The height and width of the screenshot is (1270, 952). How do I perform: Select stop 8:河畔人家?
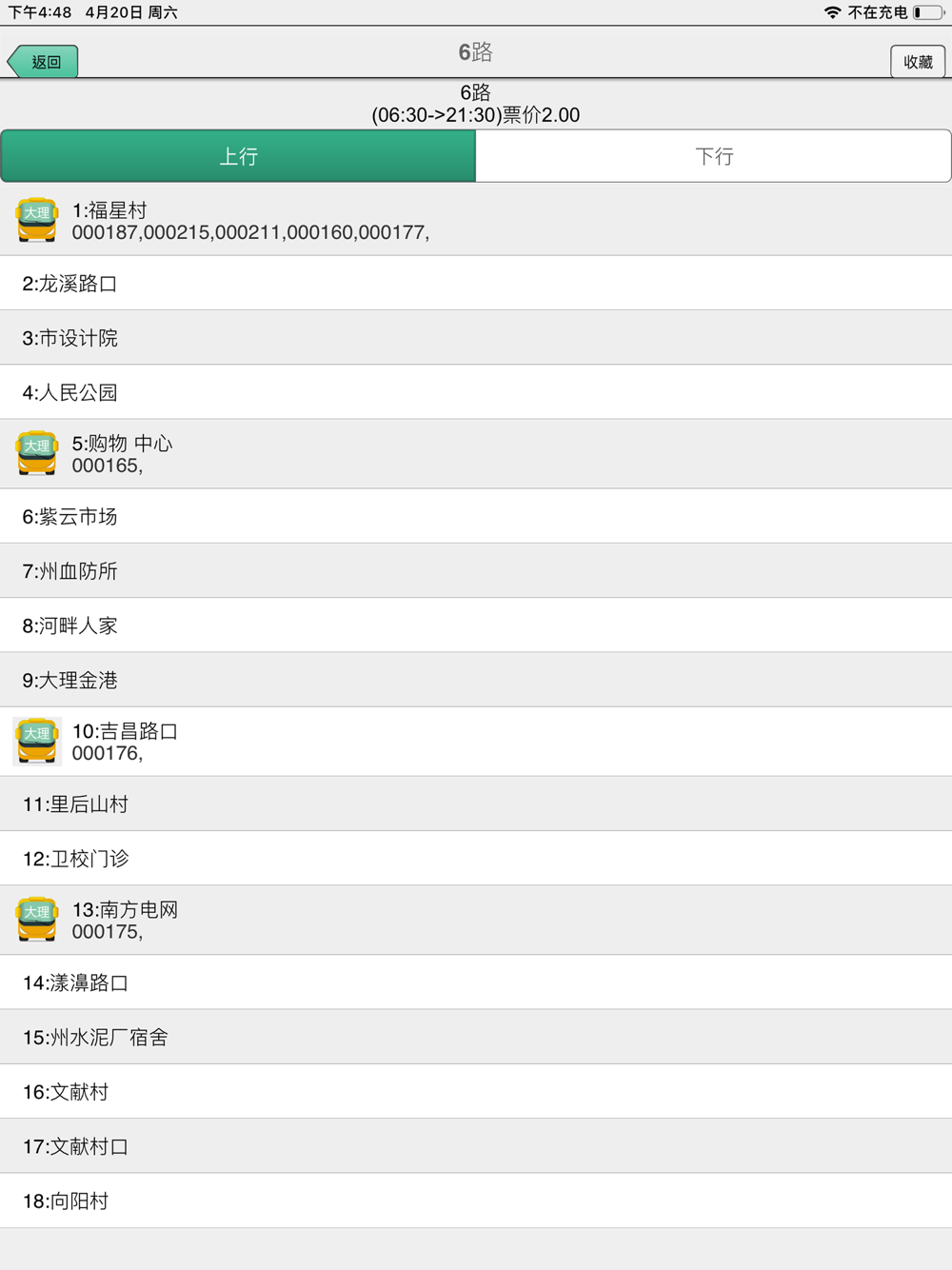pyautogui.click(x=476, y=625)
